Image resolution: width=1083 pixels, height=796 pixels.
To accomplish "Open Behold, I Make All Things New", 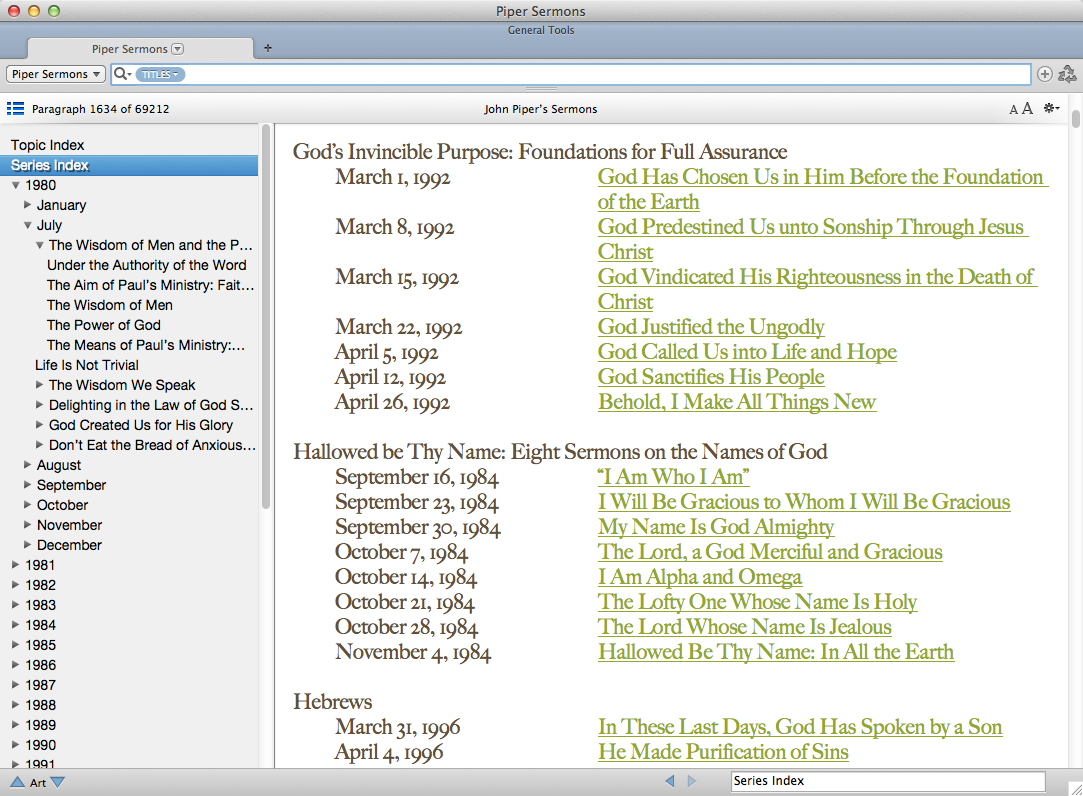I will pyautogui.click(x=737, y=401).
